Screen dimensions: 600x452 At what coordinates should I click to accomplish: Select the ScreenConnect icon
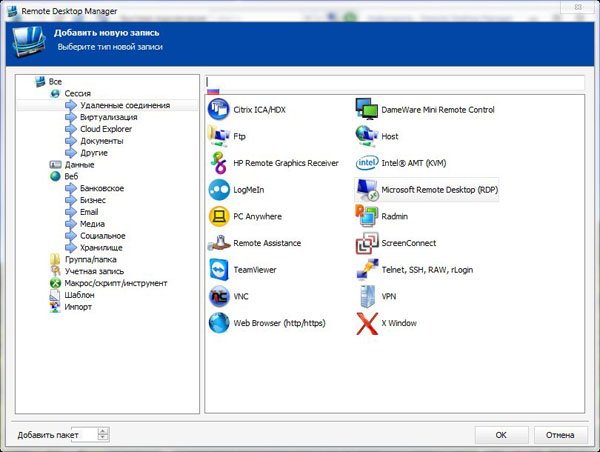click(366, 243)
